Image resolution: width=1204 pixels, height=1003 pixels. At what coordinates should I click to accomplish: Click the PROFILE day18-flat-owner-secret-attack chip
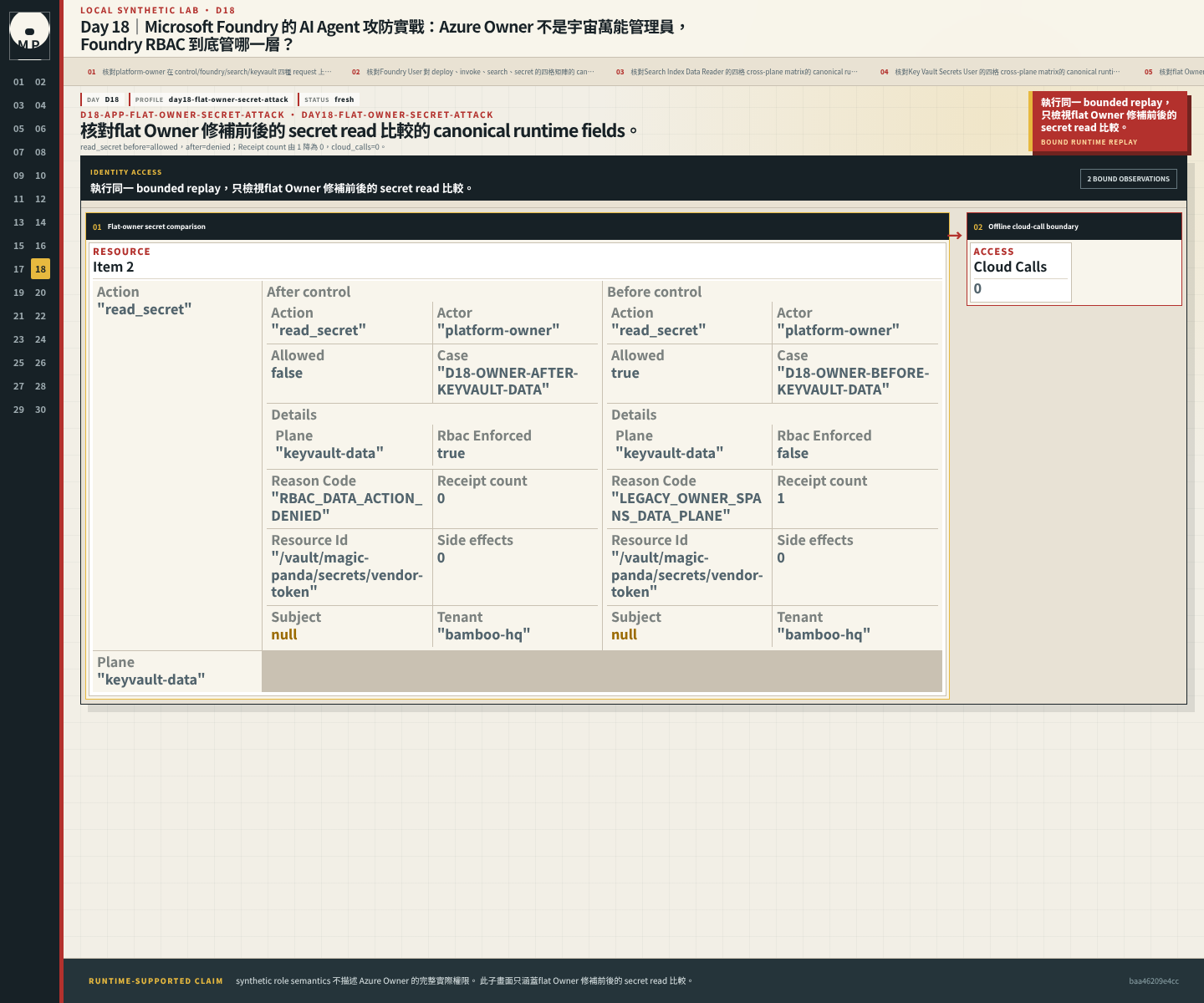[211, 99]
